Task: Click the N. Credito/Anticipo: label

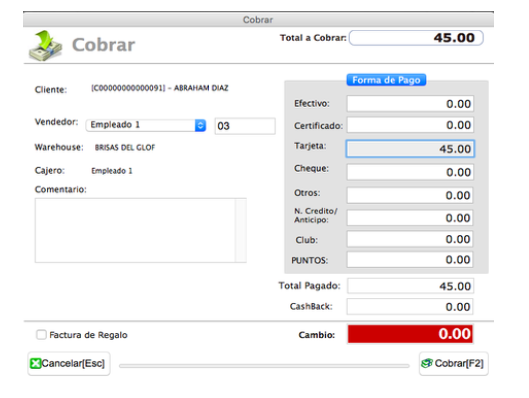Action: (x=316, y=216)
